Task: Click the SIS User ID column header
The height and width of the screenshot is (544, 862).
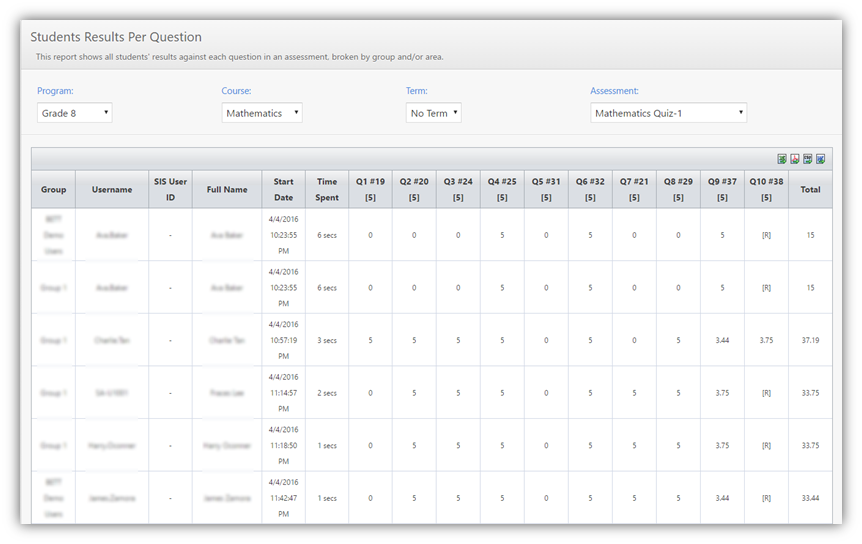Action: 170,189
